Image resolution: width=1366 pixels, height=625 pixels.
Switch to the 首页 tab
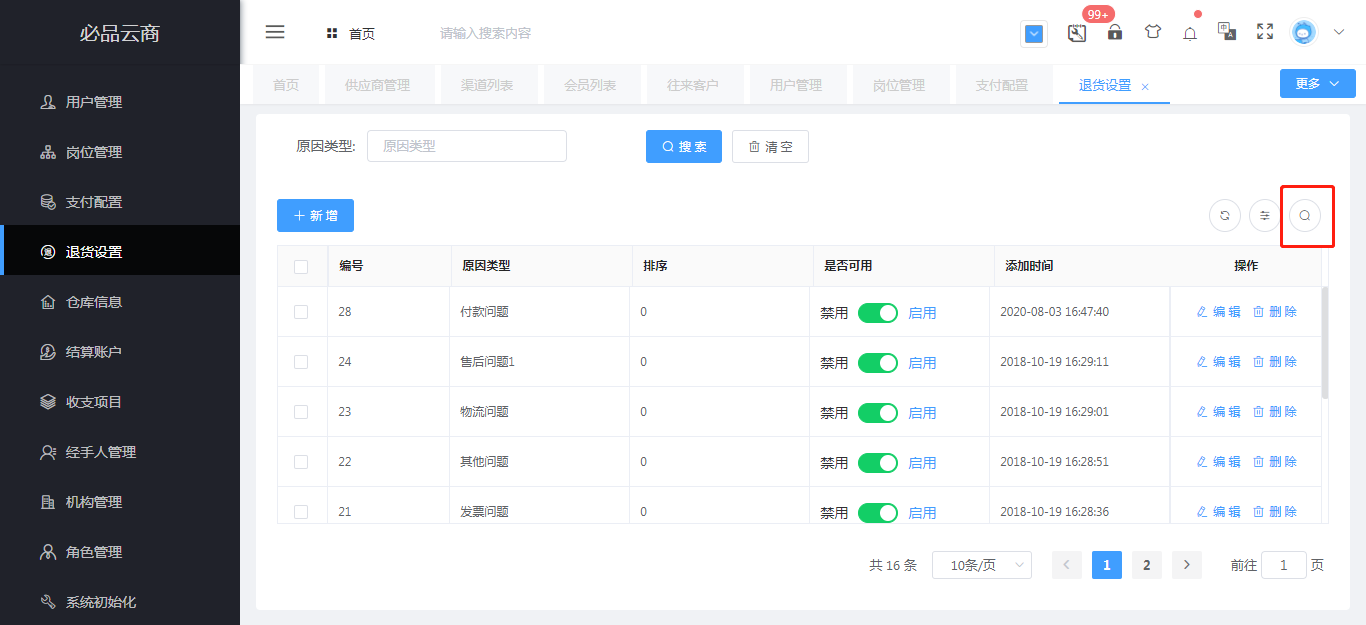286,86
